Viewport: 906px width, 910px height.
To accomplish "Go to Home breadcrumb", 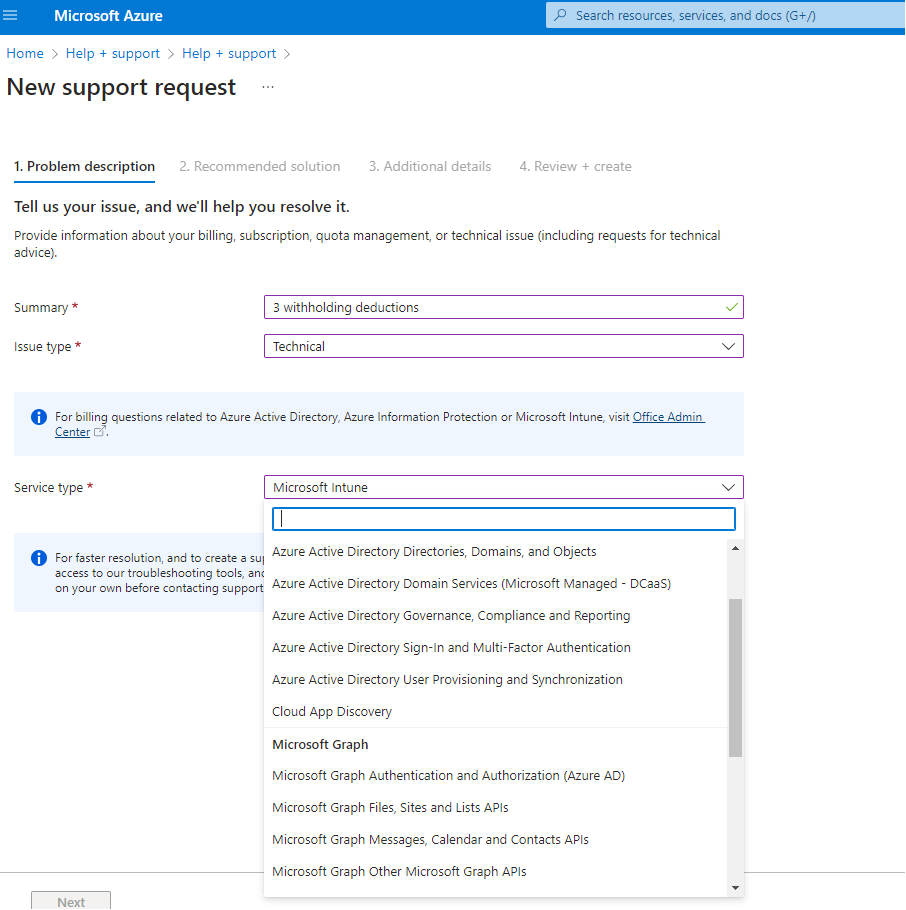I will point(25,53).
